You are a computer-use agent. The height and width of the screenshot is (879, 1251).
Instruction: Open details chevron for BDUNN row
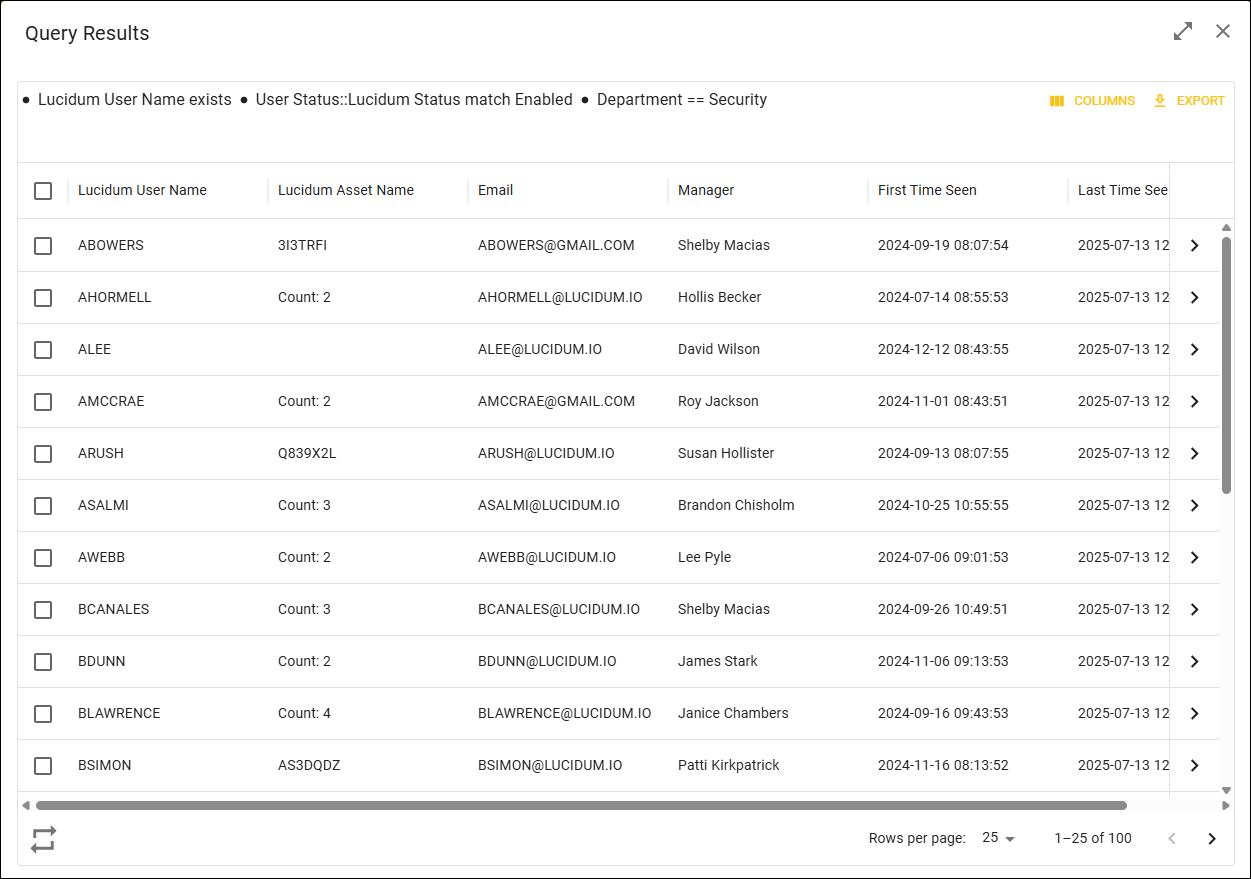point(1194,662)
